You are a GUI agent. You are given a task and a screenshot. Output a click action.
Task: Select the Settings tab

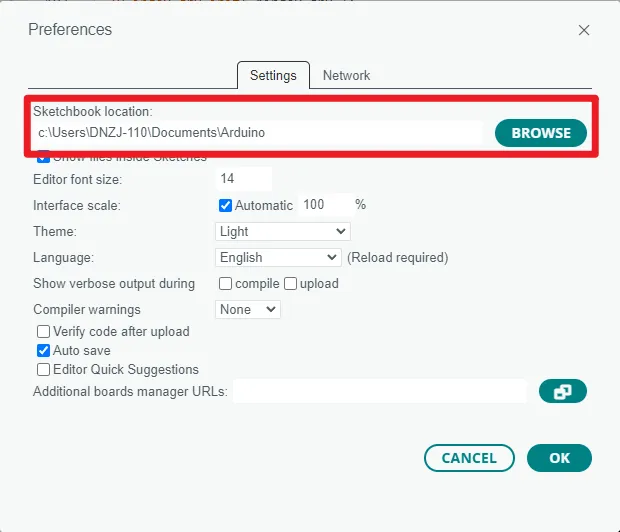[273, 75]
